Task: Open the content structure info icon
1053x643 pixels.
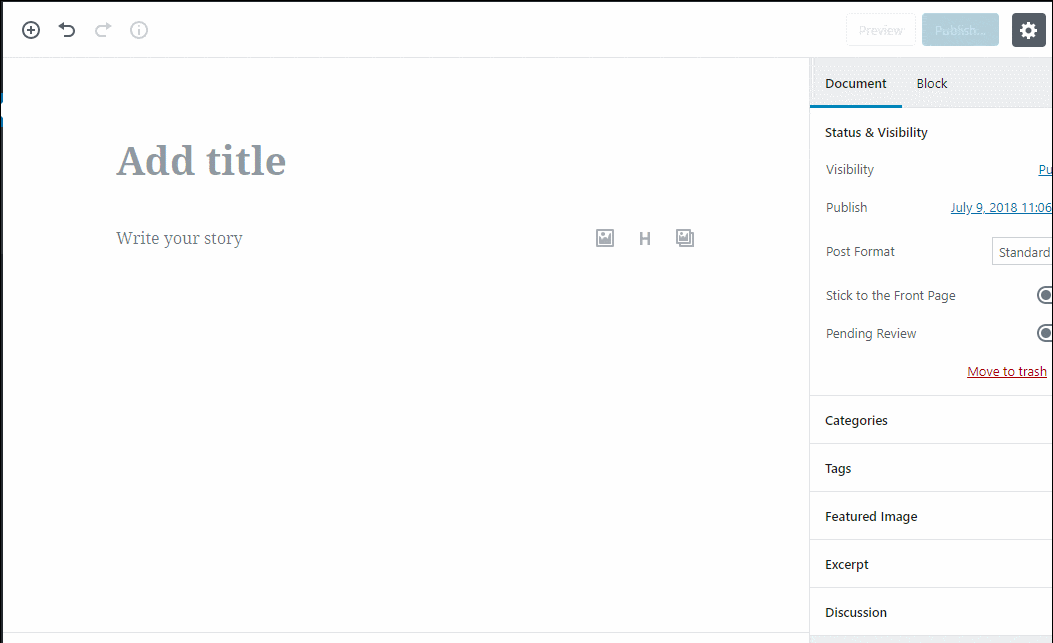Action: click(x=138, y=30)
